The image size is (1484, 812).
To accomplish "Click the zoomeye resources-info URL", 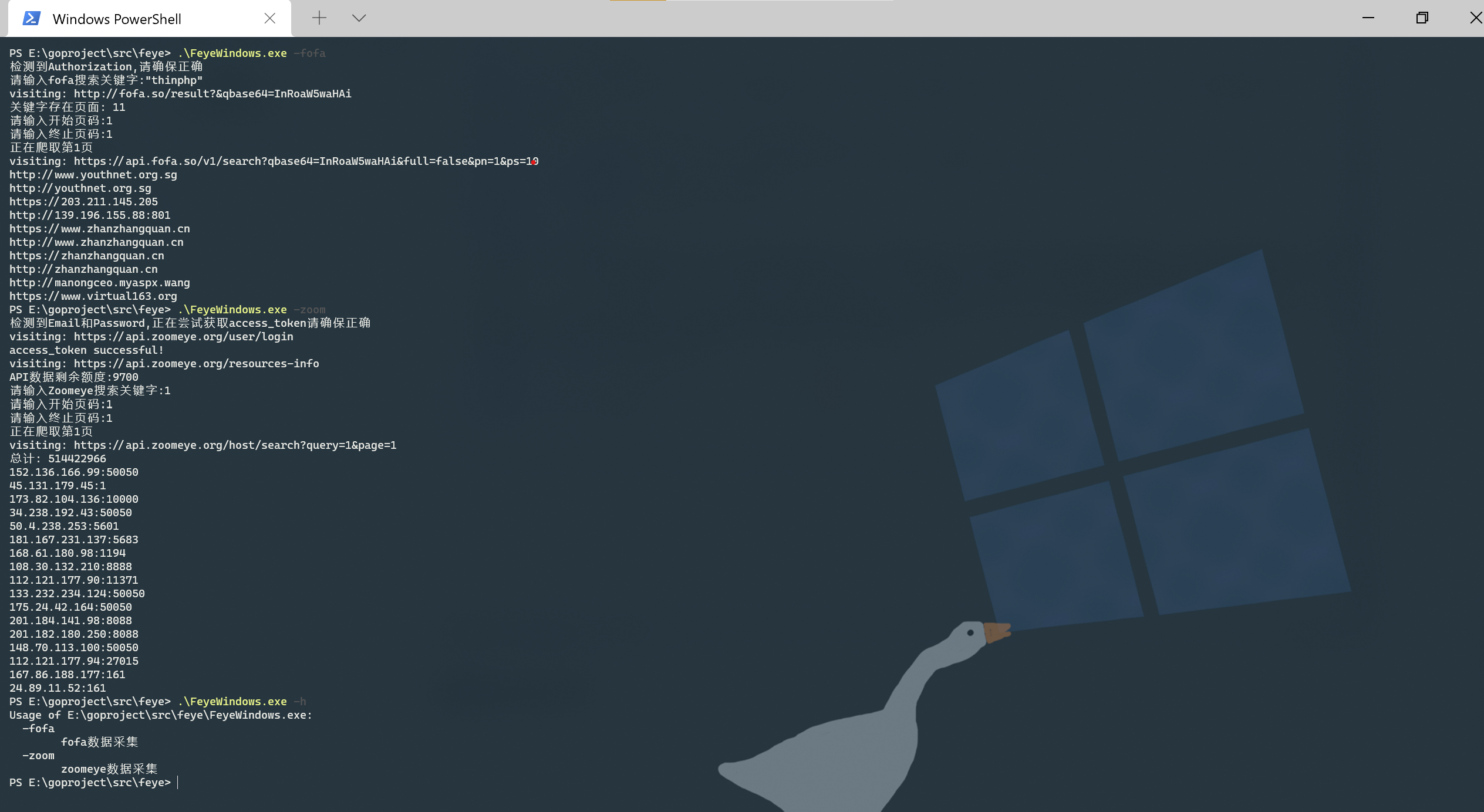I will click(196, 364).
